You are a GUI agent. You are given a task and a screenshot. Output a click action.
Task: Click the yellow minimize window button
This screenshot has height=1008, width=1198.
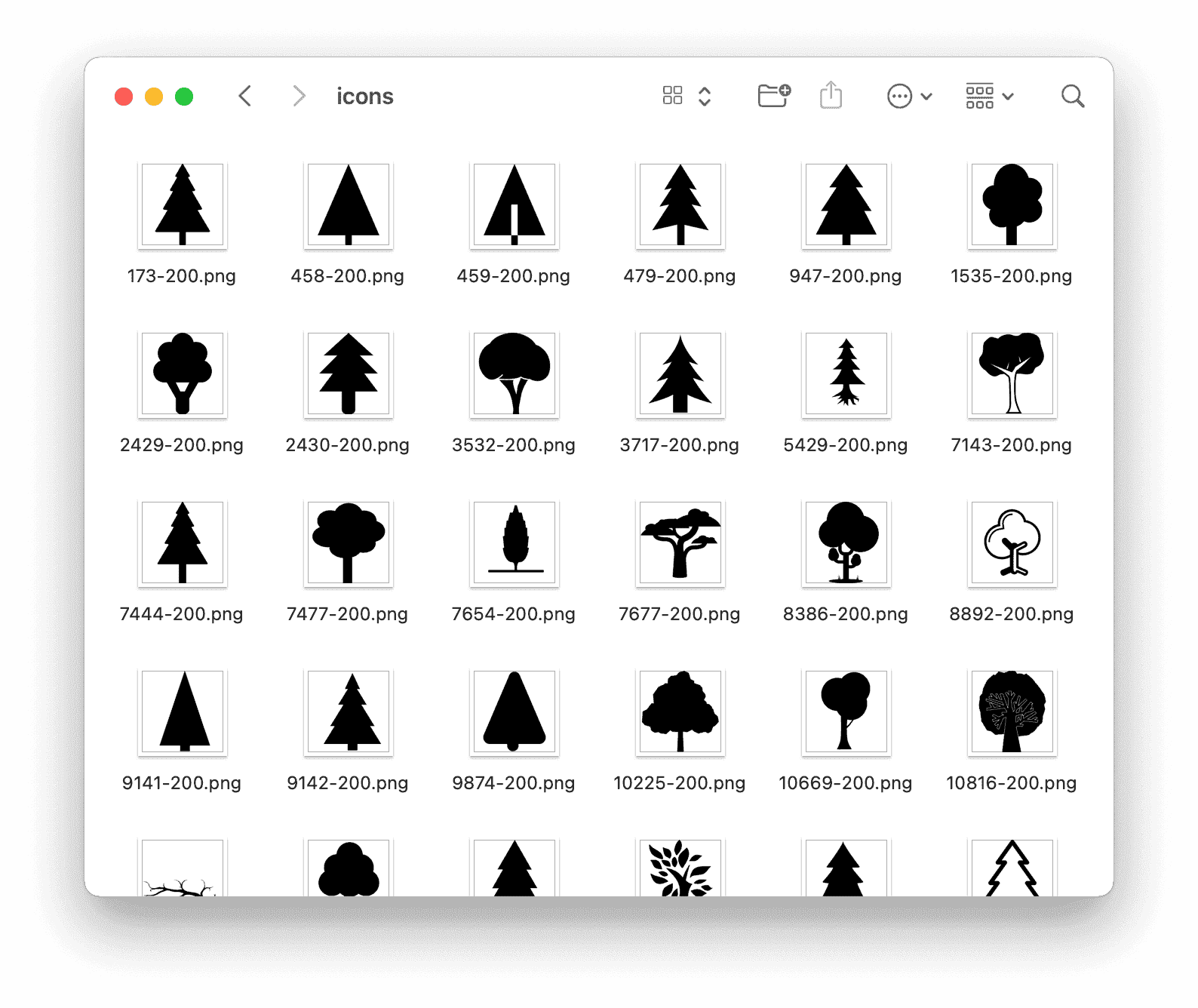pos(154,97)
